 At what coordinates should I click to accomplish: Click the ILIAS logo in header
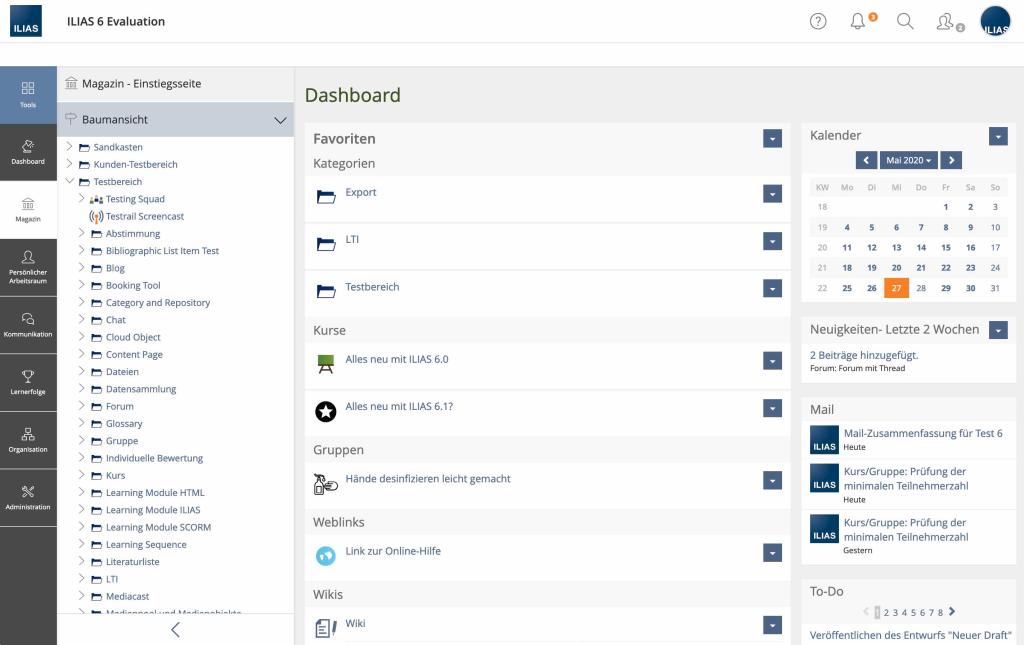click(x=26, y=21)
